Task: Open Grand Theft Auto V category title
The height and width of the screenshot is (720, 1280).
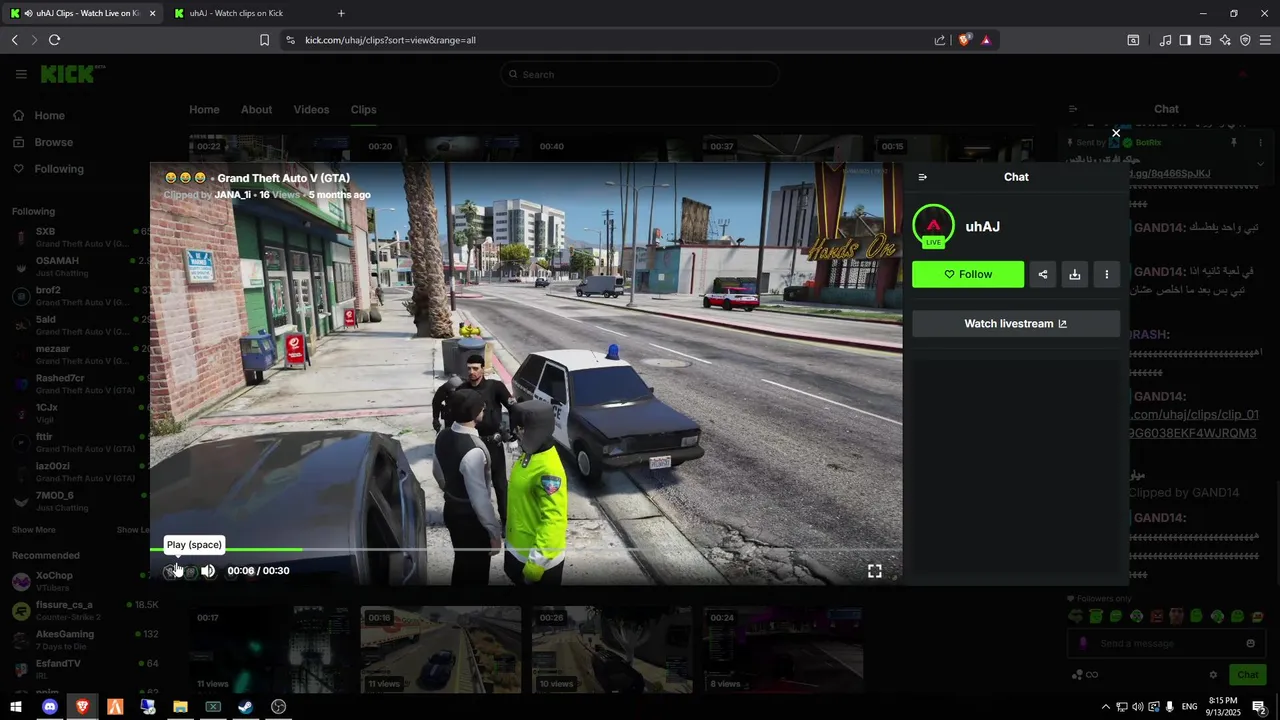Action: pyautogui.click(x=283, y=178)
